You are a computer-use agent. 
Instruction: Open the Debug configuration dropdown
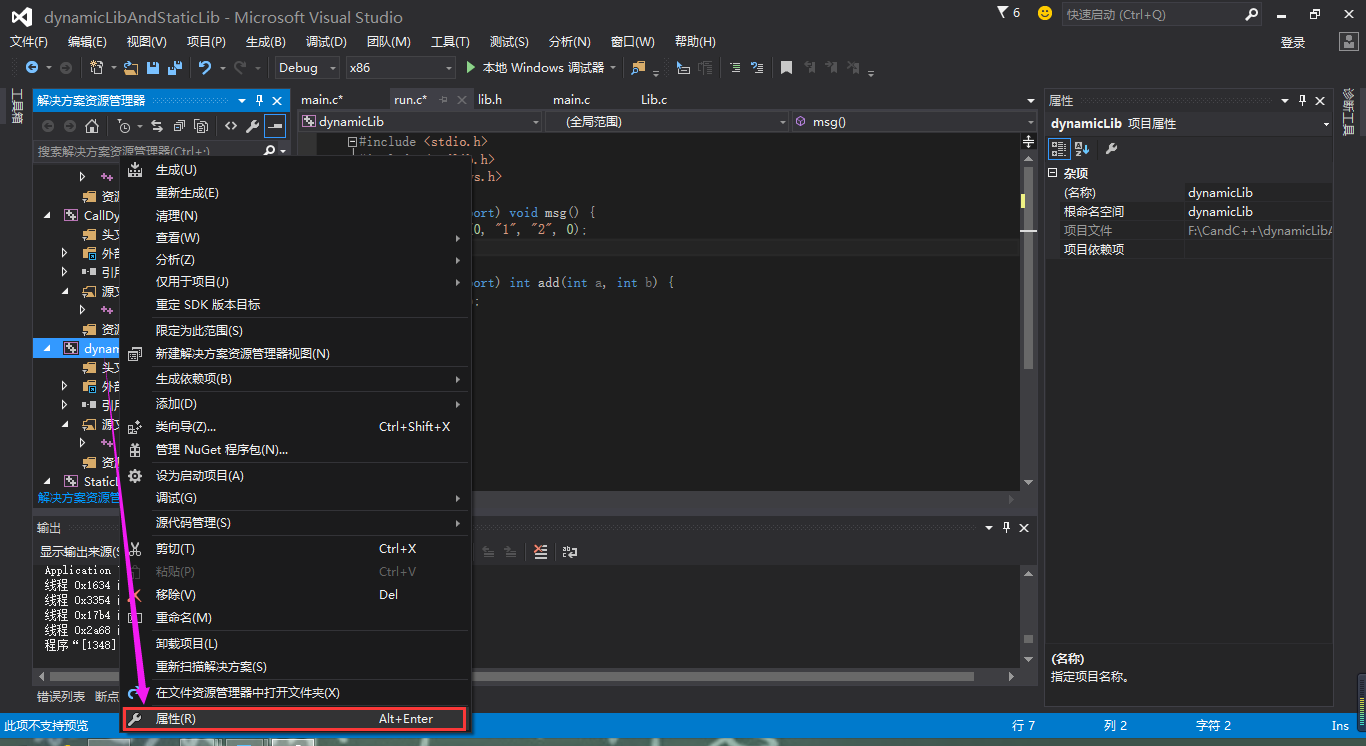pos(309,68)
